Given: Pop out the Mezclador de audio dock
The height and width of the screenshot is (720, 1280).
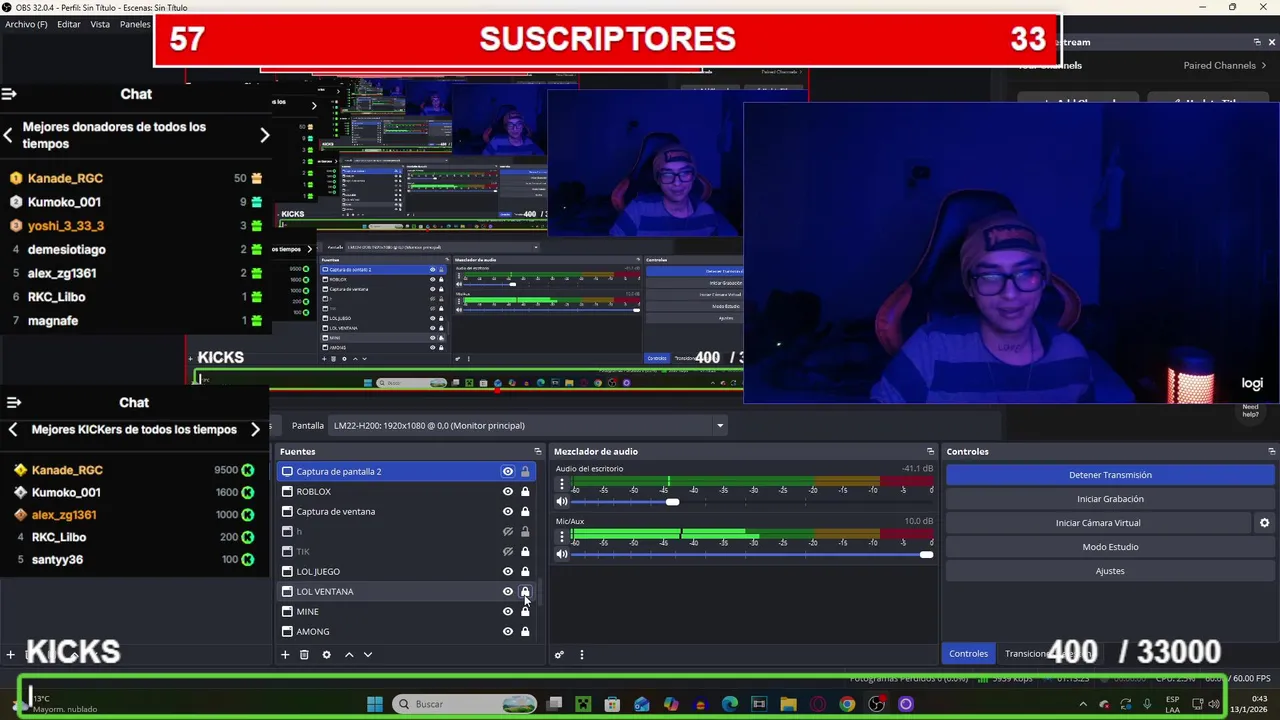Looking at the screenshot, I should tap(930, 452).
